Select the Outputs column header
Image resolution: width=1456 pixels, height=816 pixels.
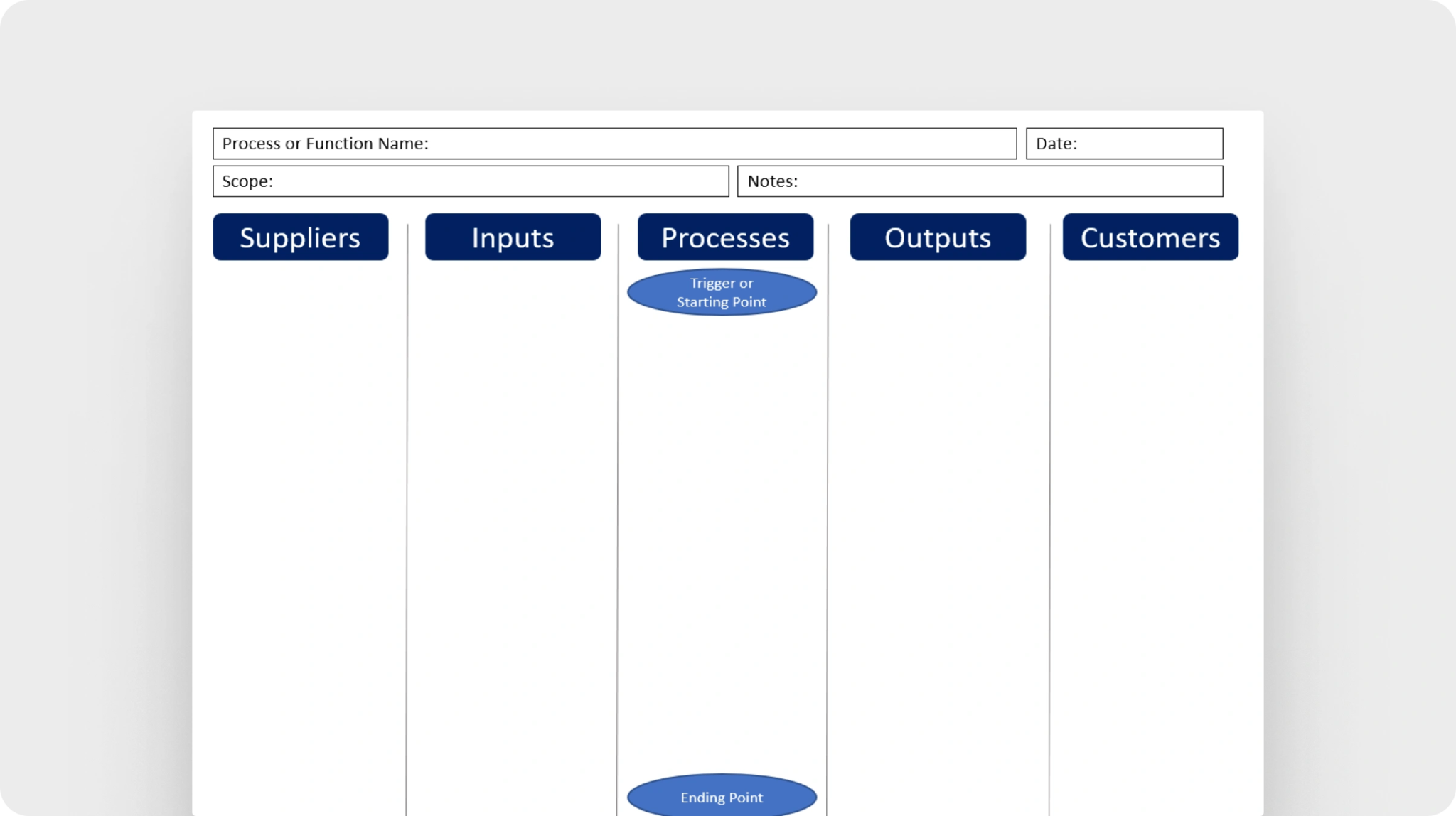pos(938,237)
